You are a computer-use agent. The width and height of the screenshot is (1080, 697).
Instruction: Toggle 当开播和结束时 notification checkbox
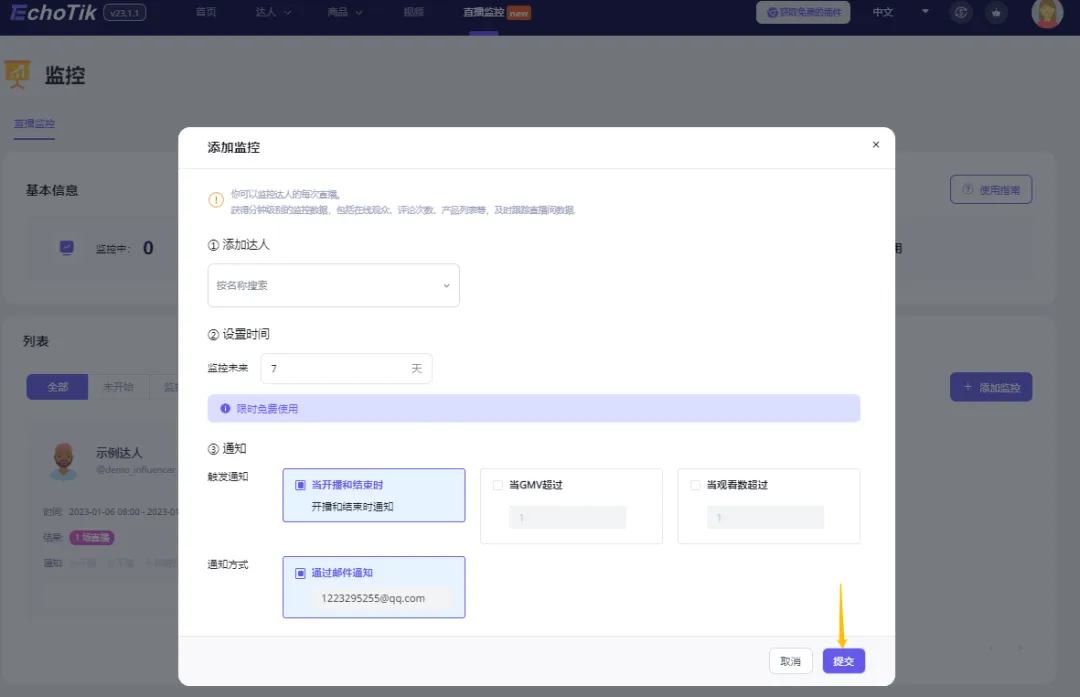(300, 485)
